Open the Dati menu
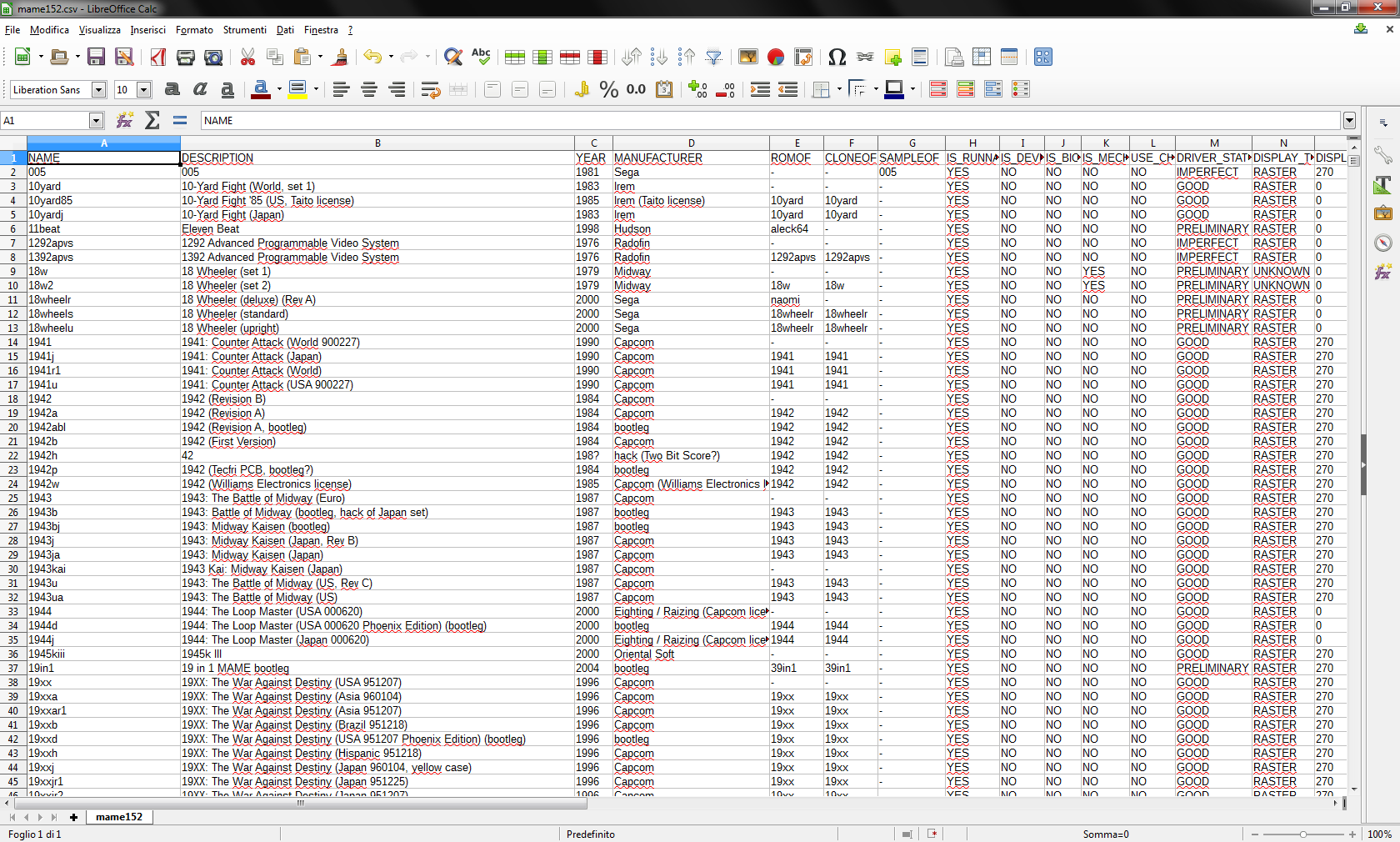The height and width of the screenshot is (842, 1400). coord(285,30)
